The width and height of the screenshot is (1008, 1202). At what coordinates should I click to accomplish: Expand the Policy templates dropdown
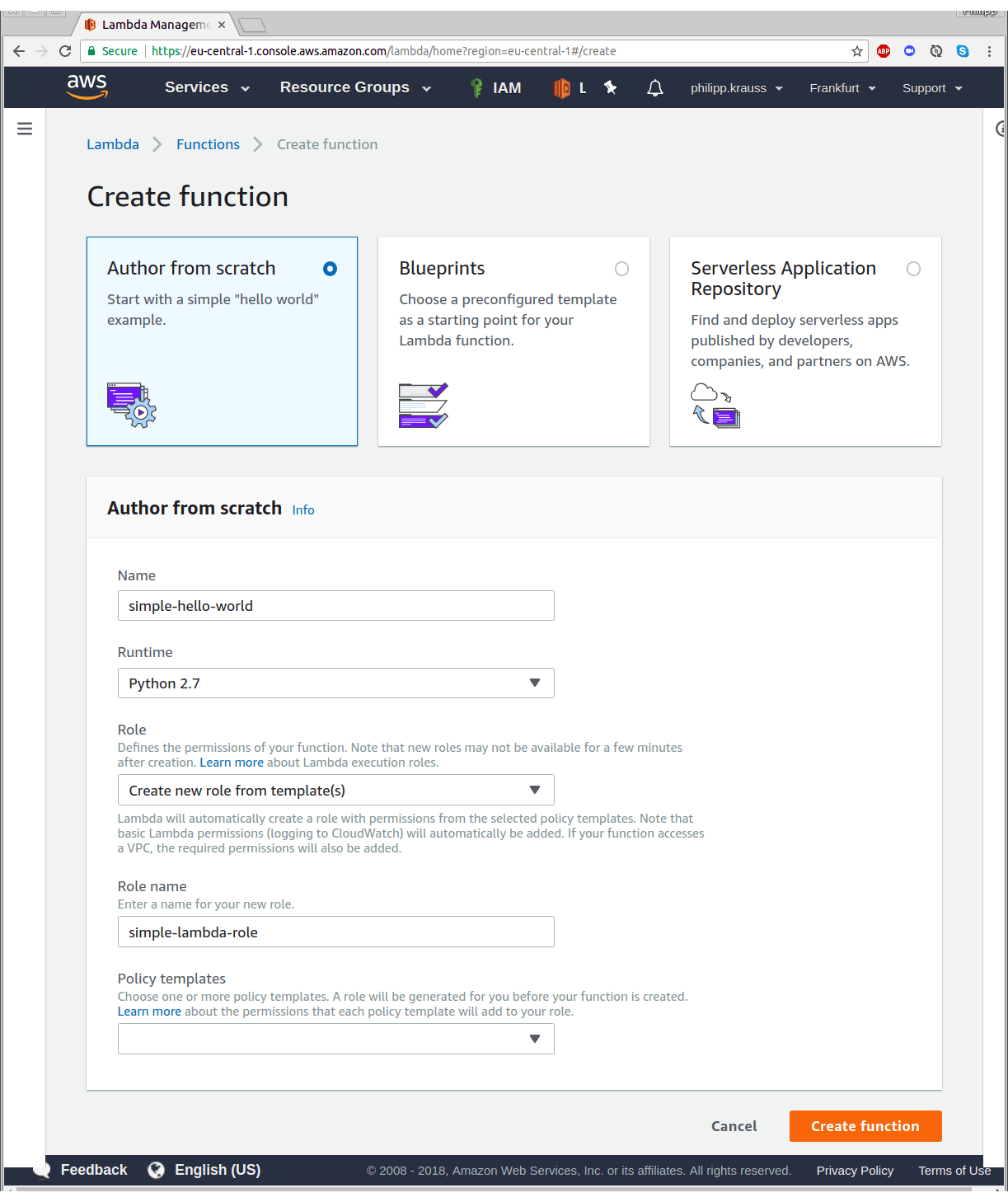(x=335, y=1039)
